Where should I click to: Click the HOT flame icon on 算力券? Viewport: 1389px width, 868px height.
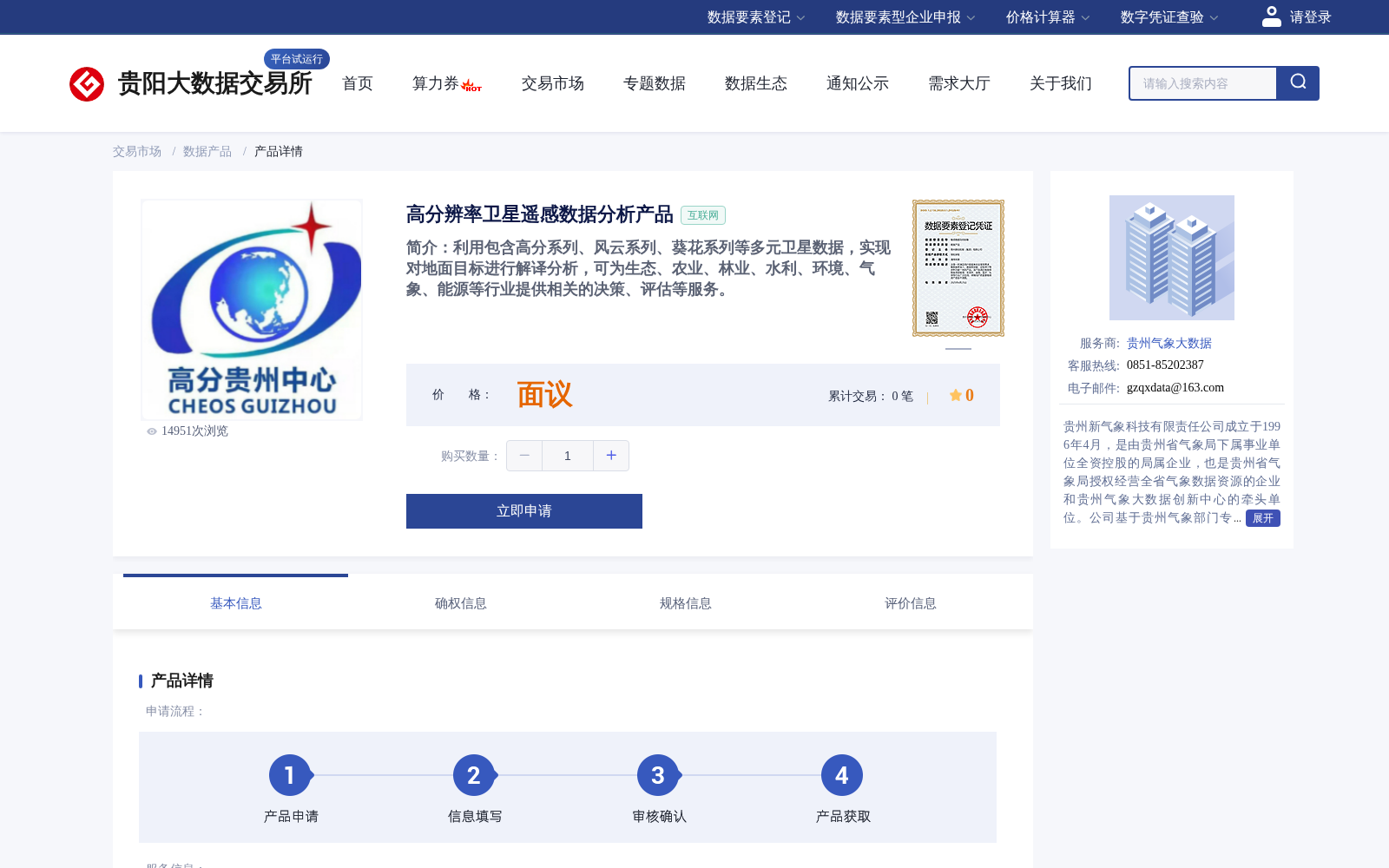tap(471, 85)
